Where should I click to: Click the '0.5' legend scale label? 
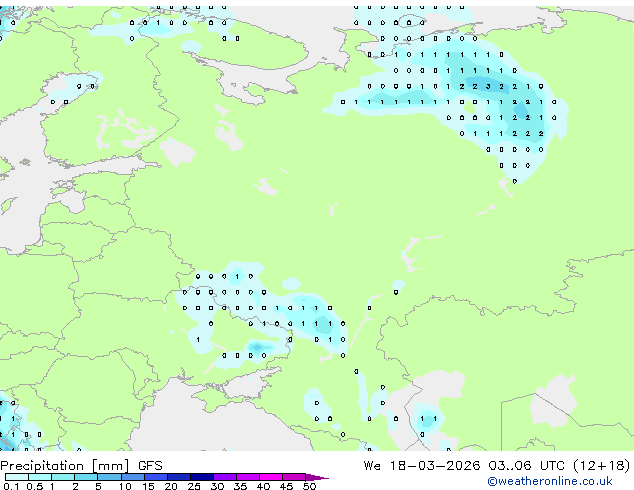tap(35, 486)
